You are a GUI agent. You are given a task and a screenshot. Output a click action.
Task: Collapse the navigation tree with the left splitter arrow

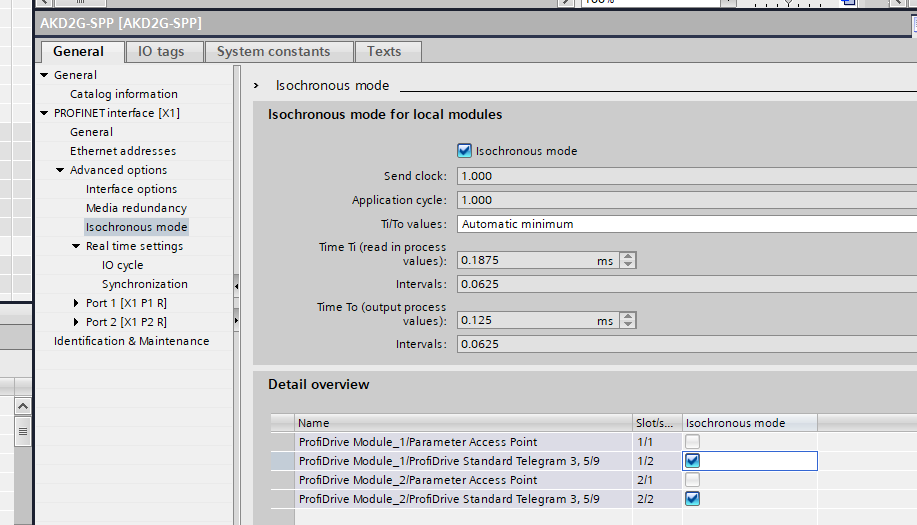(236, 286)
